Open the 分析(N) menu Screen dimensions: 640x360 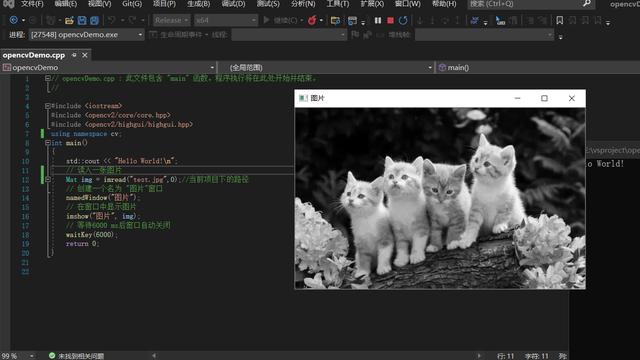tap(303, 4)
